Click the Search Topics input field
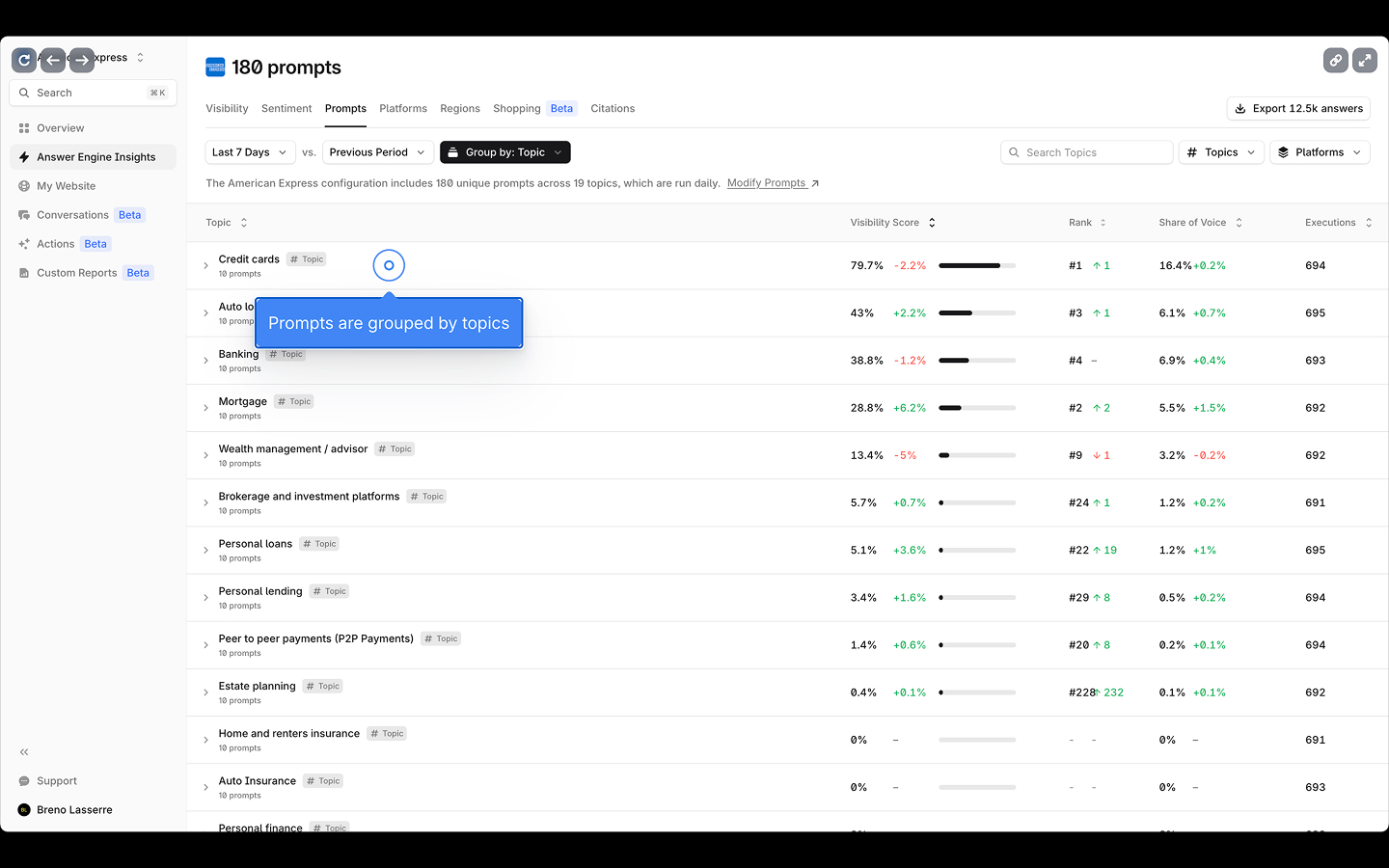 coord(1087,152)
